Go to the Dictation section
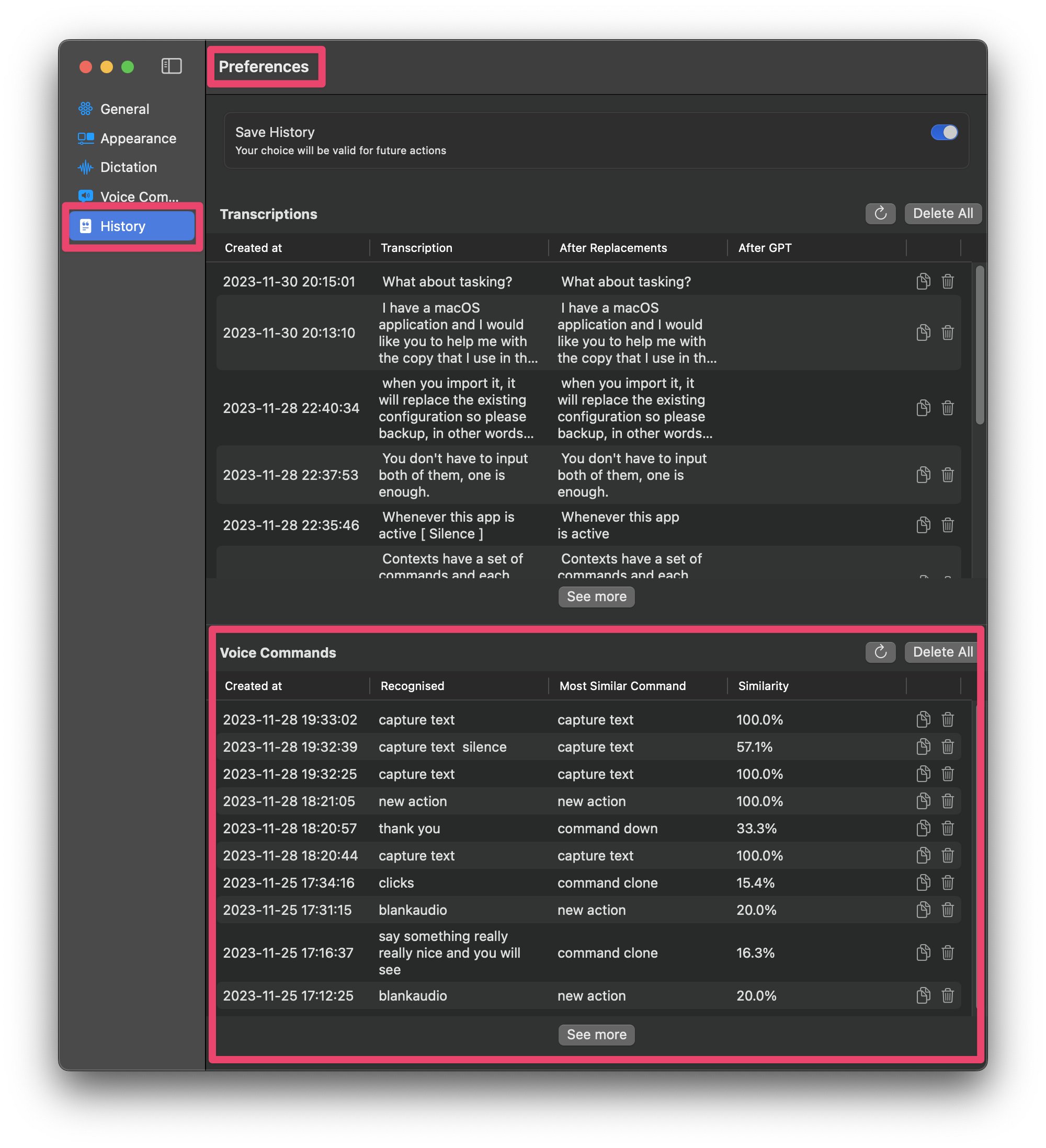1046x1148 pixels. click(128, 167)
